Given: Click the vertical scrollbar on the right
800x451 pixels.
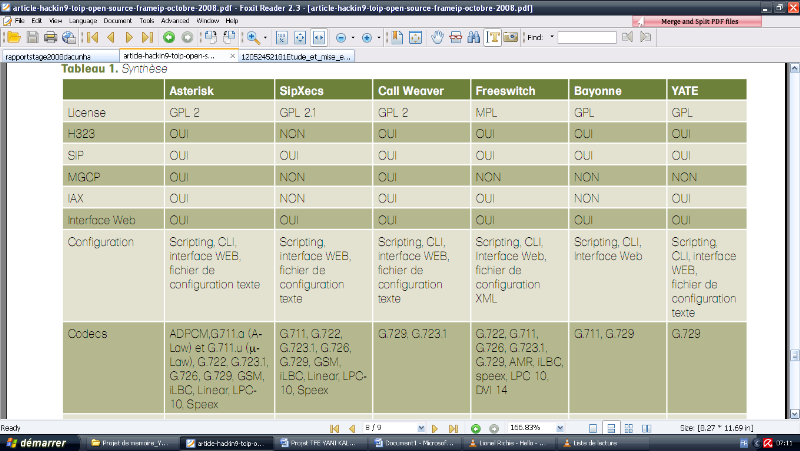Looking at the screenshot, I should pyautogui.click(x=793, y=240).
